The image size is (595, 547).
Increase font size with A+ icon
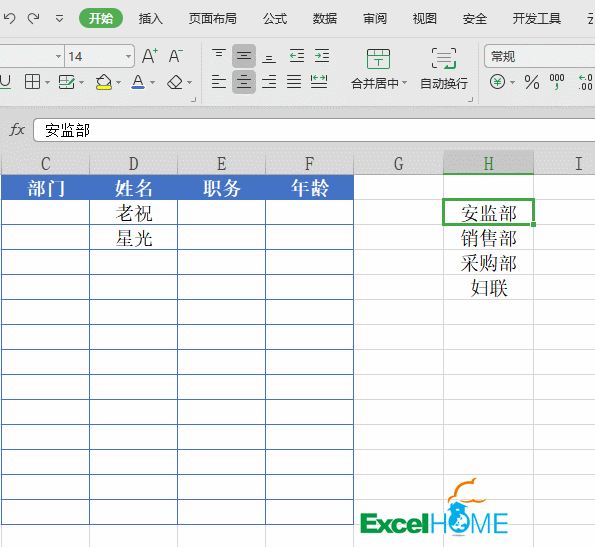[150, 56]
